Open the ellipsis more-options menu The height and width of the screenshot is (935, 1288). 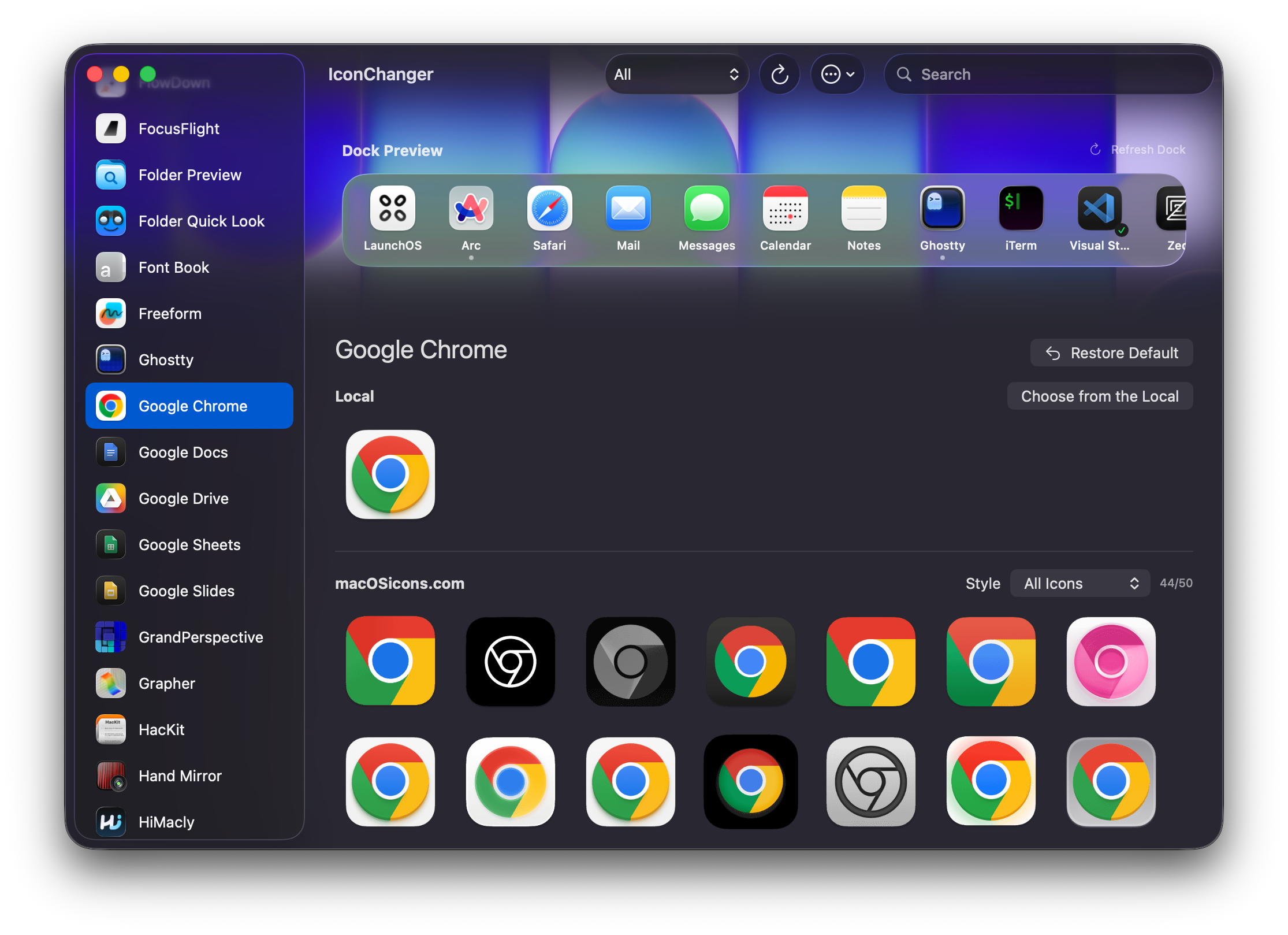pos(837,75)
